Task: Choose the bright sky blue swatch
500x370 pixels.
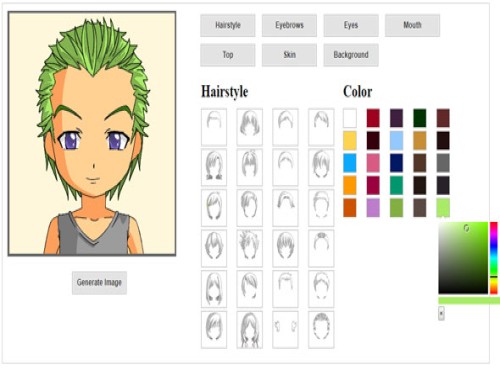Action: [350, 163]
